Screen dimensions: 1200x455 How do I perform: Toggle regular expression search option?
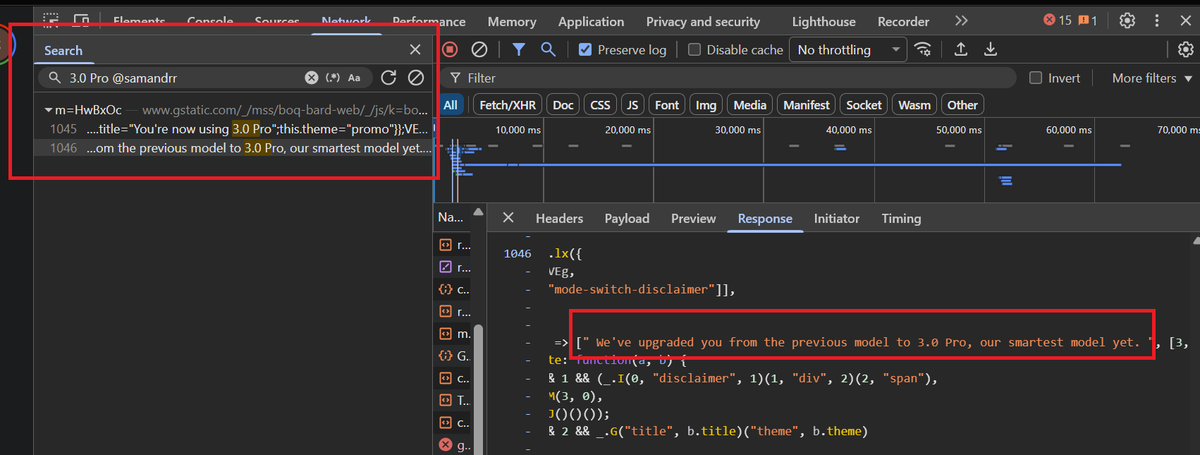pos(333,77)
